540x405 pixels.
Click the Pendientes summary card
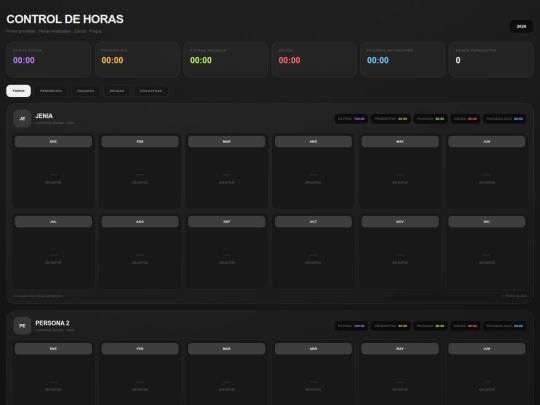[137, 59]
